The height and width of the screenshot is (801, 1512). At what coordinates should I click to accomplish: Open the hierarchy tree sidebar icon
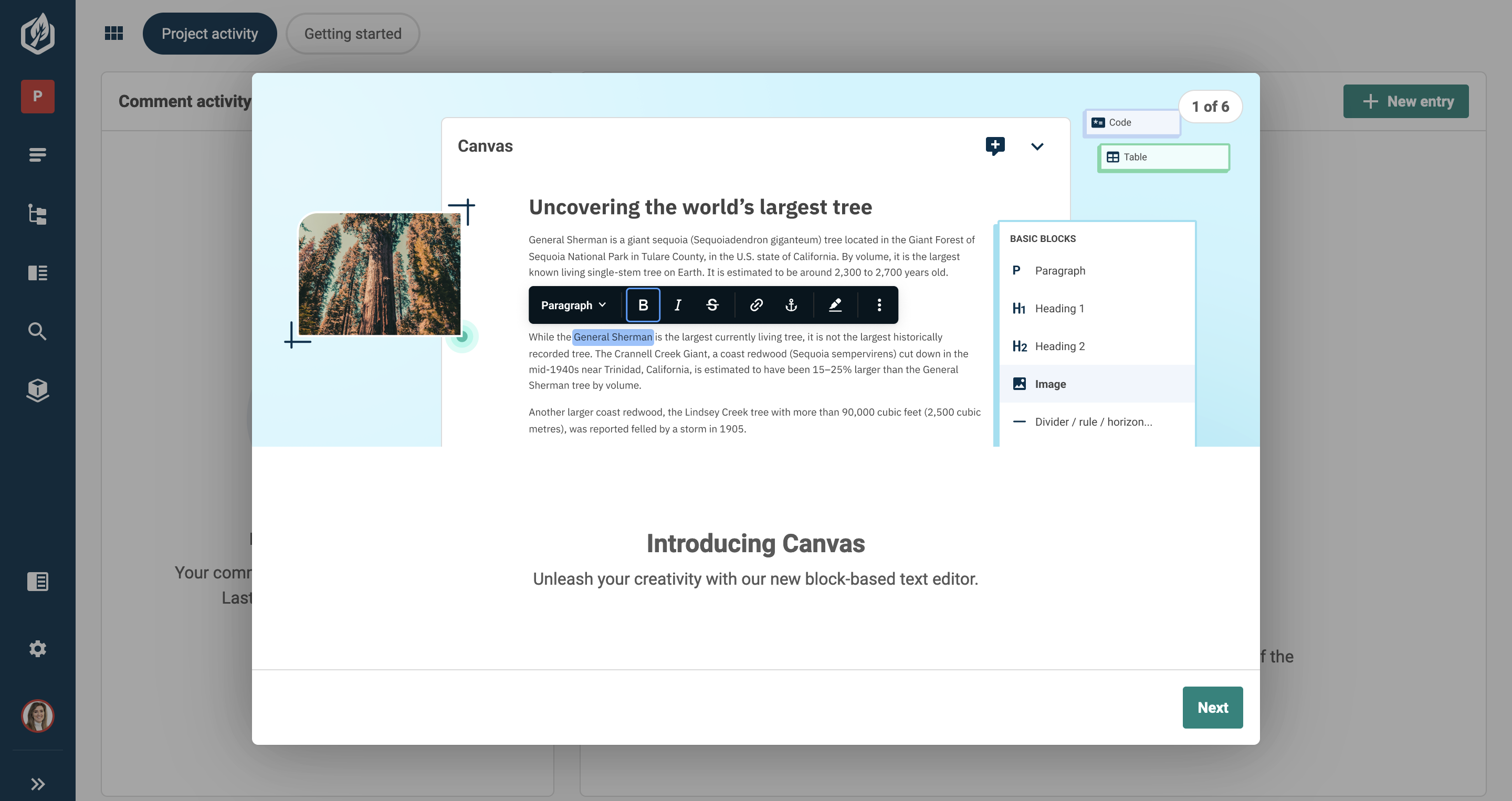pos(38,214)
